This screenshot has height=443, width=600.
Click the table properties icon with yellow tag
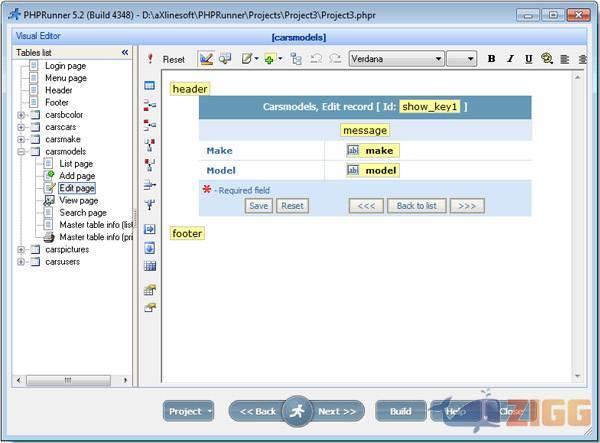click(x=150, y=290)
